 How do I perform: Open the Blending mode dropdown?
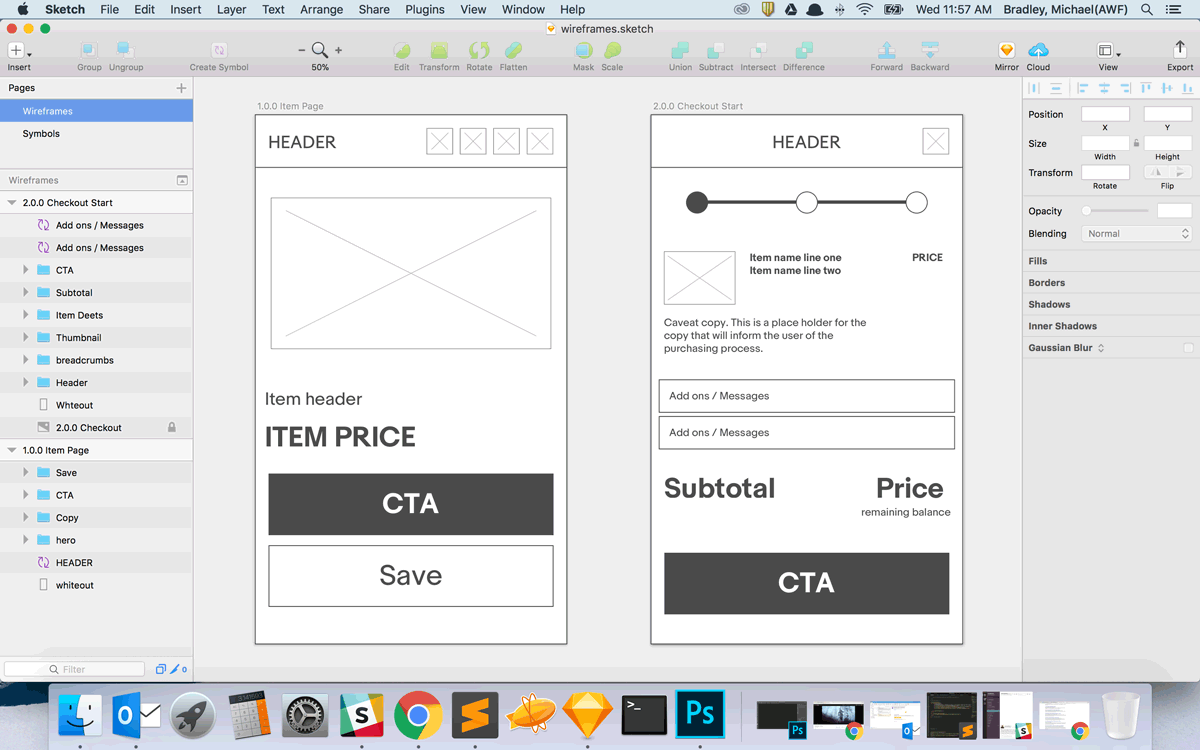(1137, 234)
